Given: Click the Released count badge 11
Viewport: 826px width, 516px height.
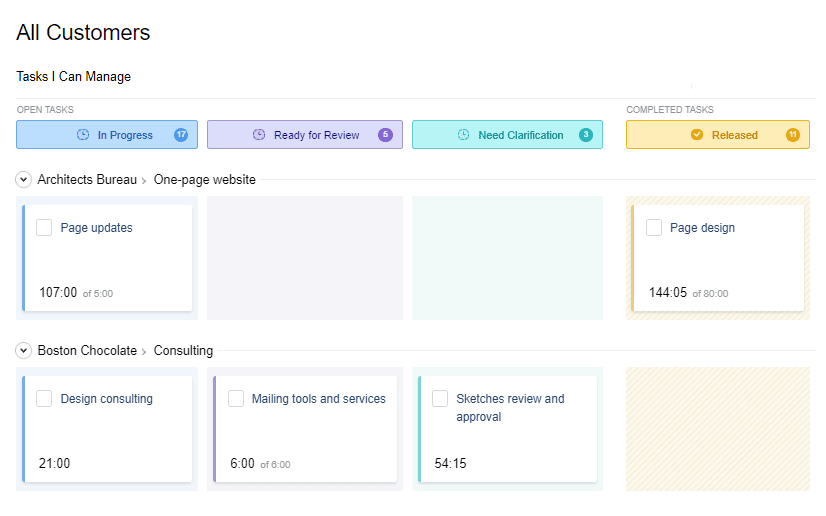Looking at the screenshot, I should click(793, 135).
